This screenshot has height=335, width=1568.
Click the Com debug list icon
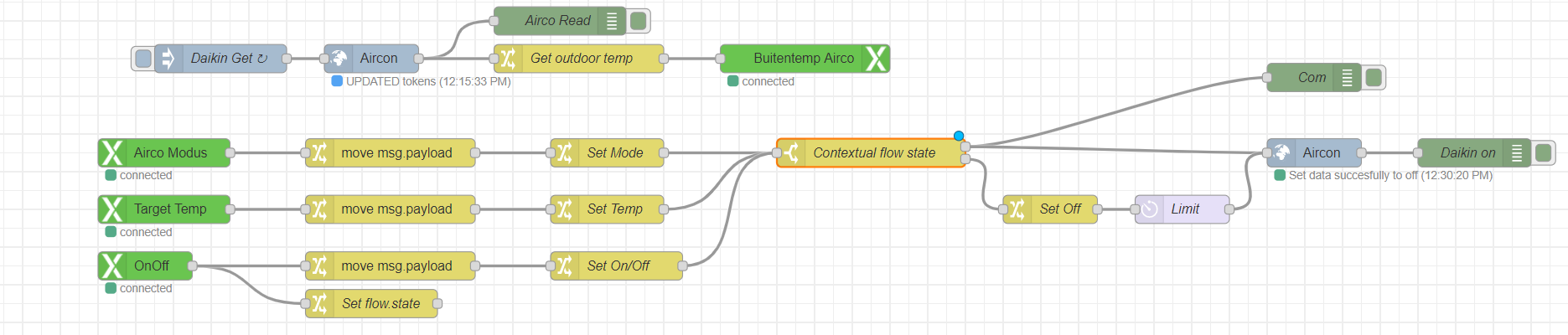[x=1347, y=78]
